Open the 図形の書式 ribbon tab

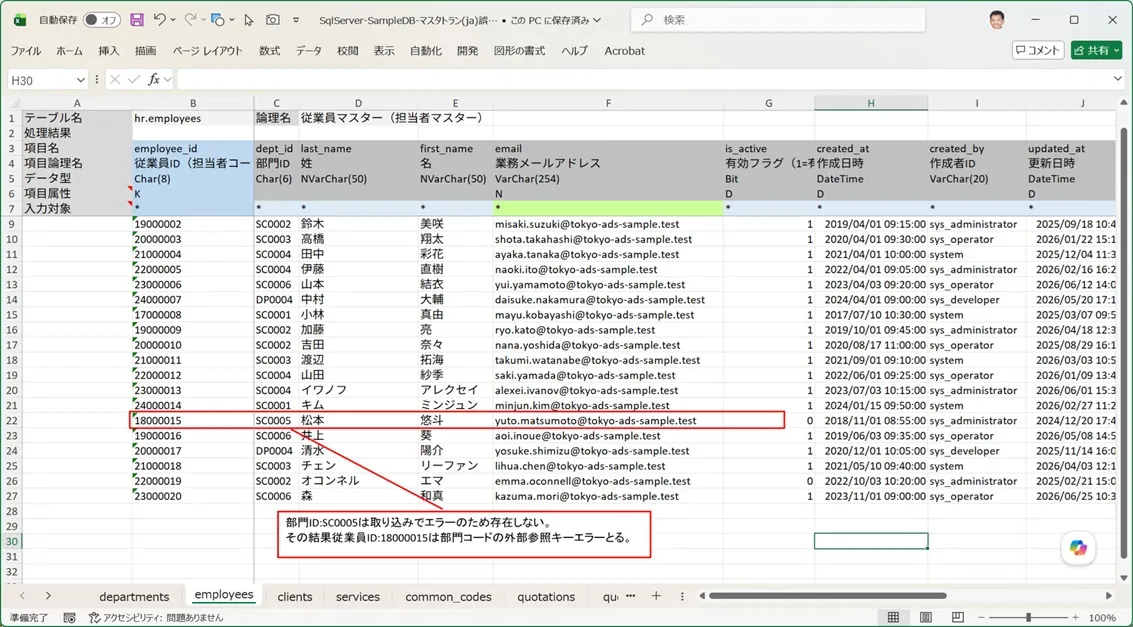pos(520,51)
